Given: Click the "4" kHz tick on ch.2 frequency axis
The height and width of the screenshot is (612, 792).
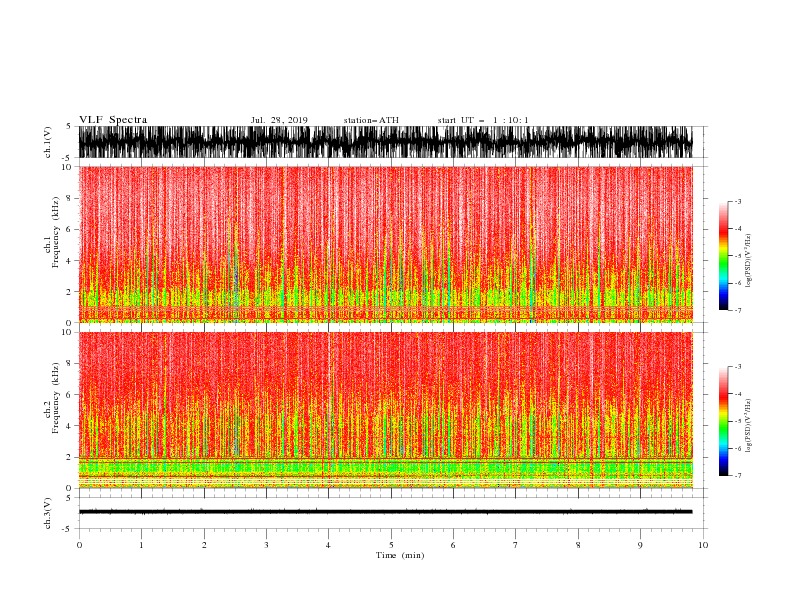Looking at the screenshot, I should 70,426.
